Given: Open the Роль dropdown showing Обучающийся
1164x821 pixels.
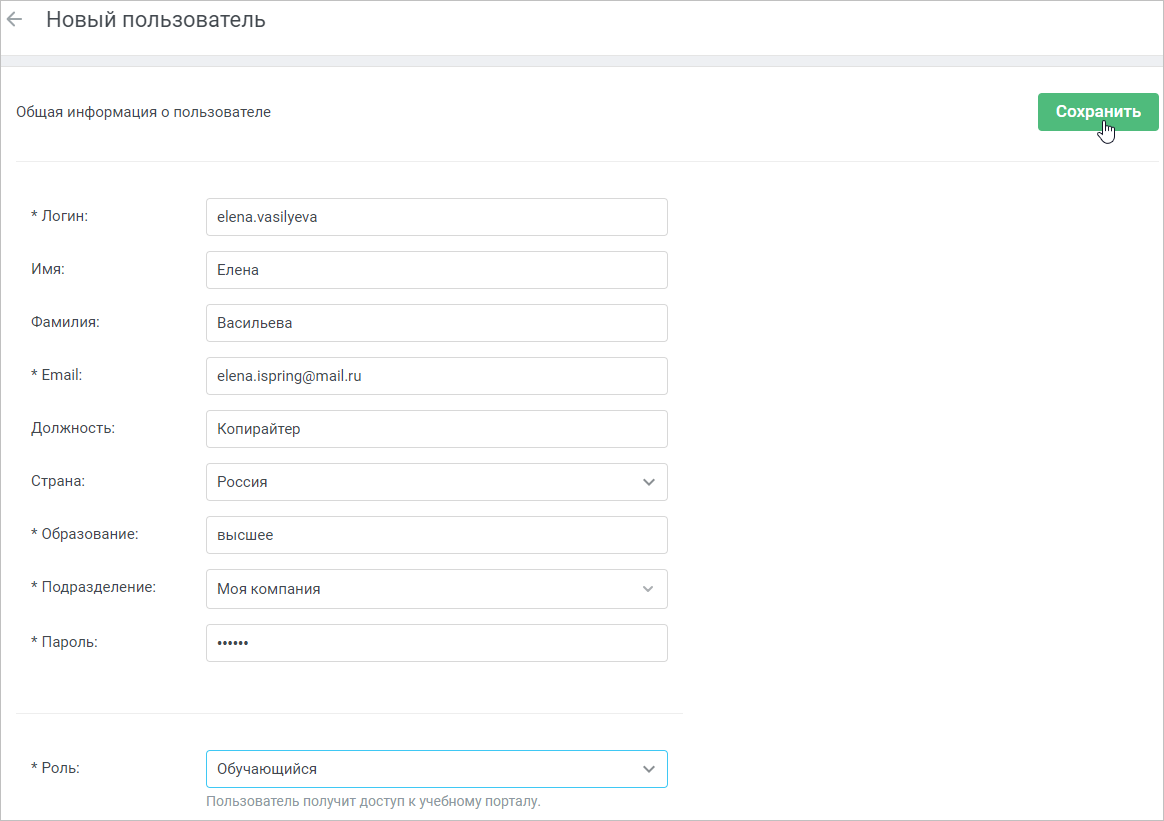Looking at the screenshot, I should click(x=436, y=769).
